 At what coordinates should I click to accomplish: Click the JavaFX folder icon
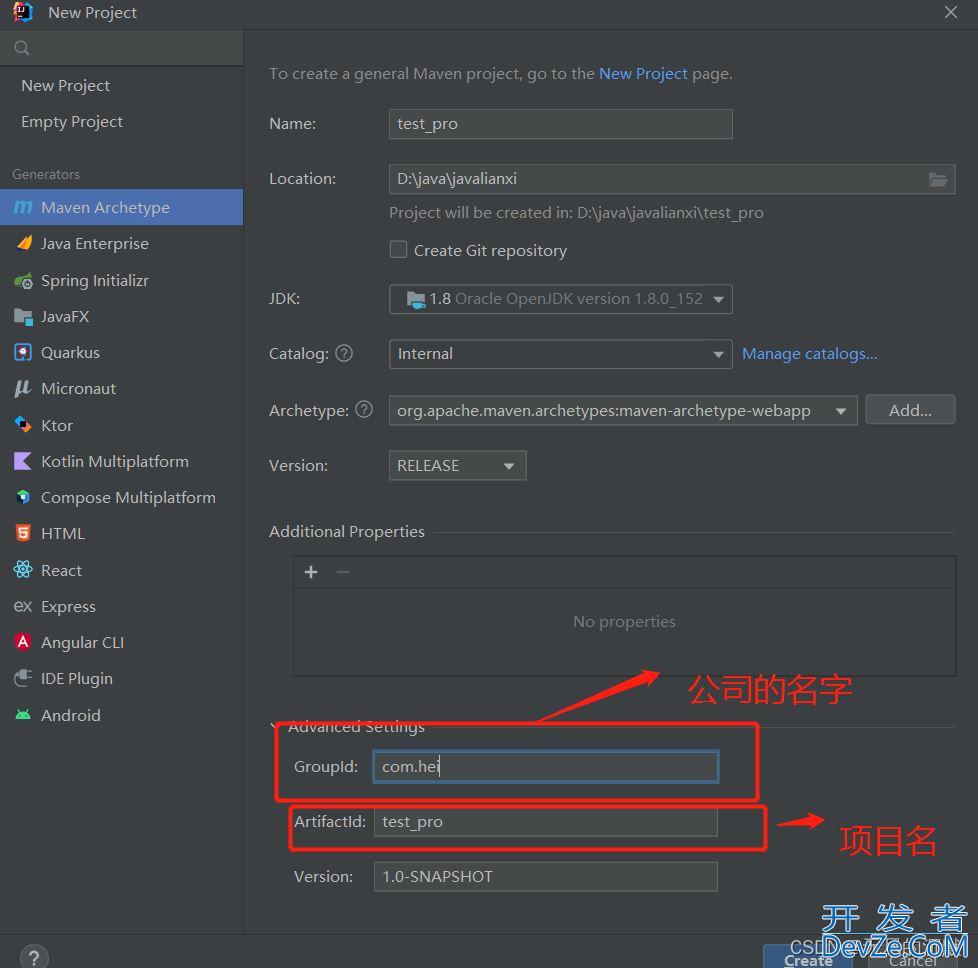(23, 317)
